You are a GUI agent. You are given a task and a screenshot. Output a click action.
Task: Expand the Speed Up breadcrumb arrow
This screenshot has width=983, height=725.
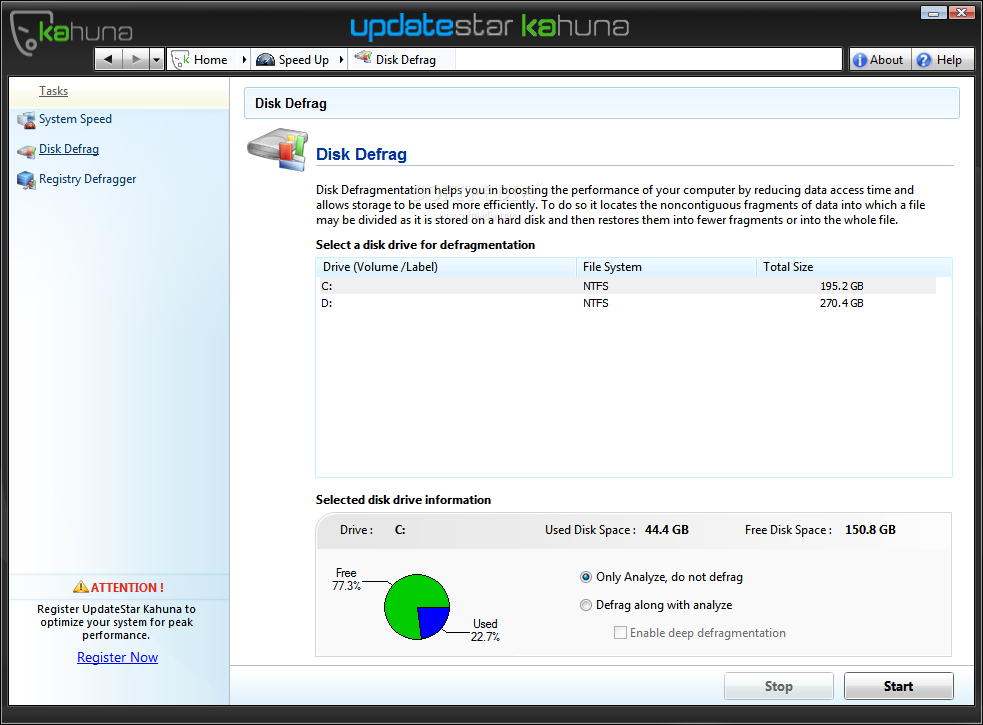341,60
